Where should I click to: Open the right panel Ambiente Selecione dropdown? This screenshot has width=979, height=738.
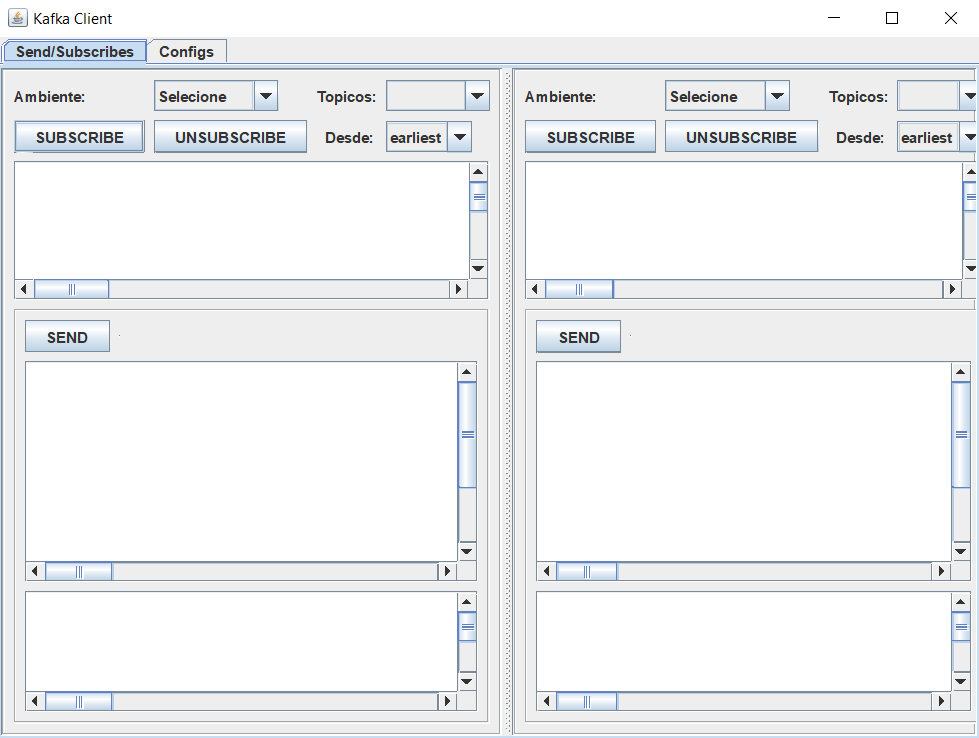[x=727, y=96]
